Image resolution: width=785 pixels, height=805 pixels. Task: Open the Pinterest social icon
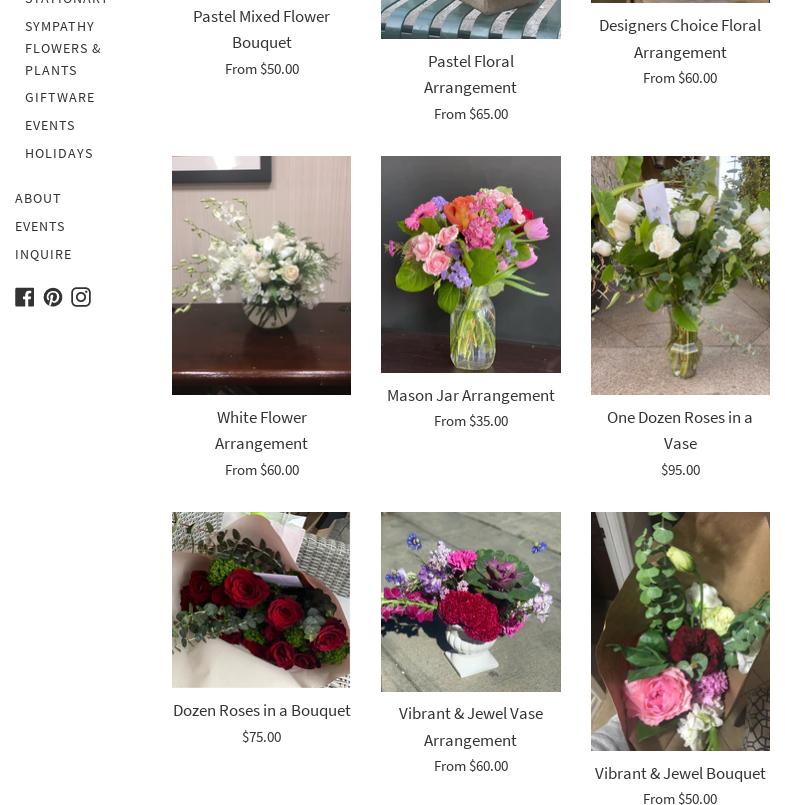(52, 297)
